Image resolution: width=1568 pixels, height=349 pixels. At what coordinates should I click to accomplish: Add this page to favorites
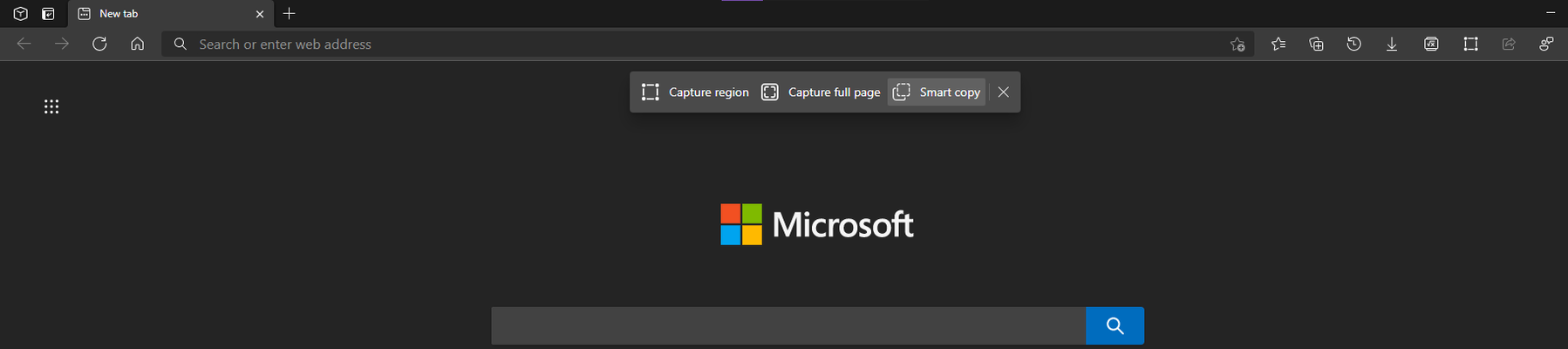[x=1237, y=44]
